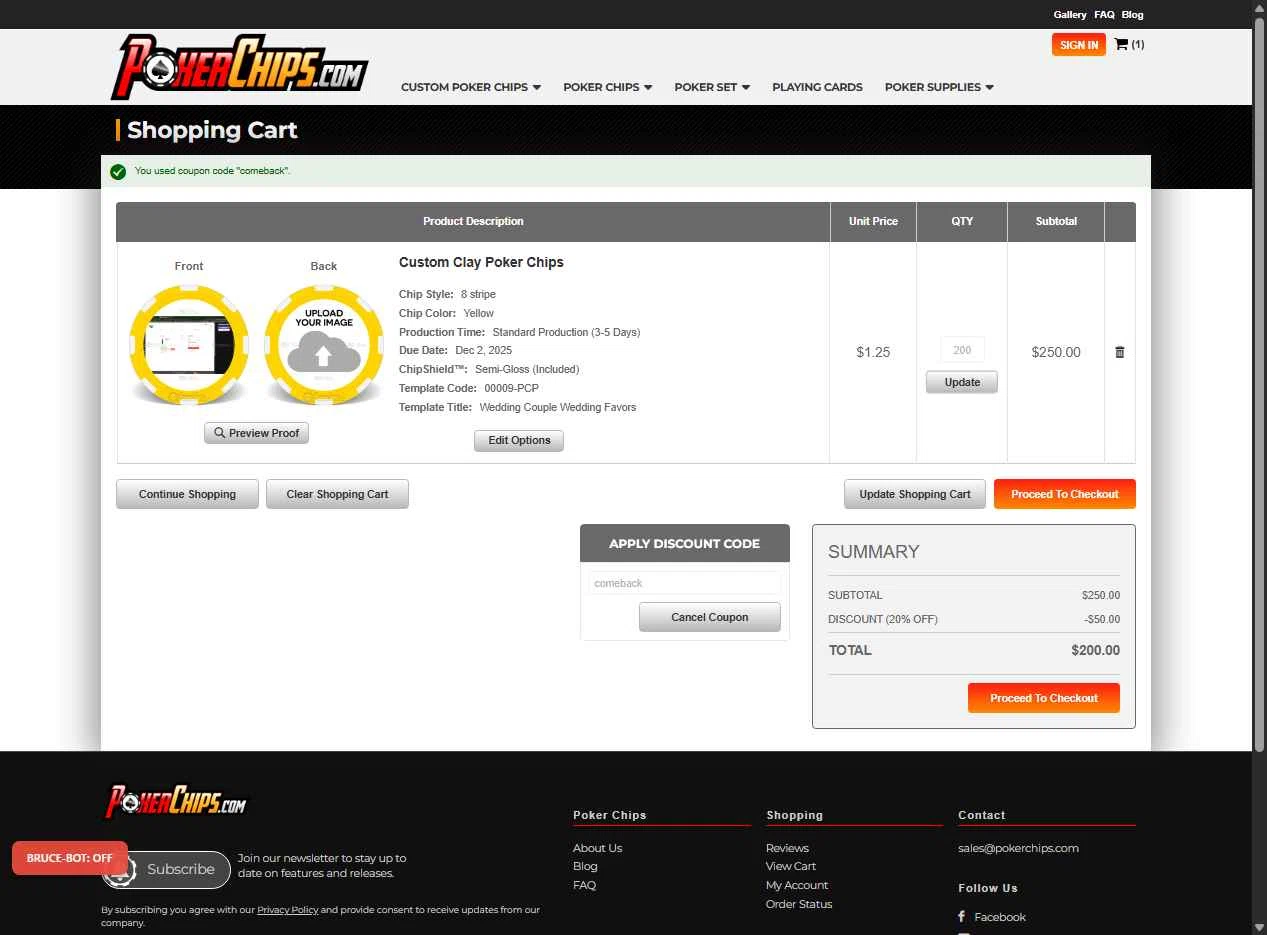Open back chip upload image thumbnail
1267x935 pixels.
pos(324,345)
